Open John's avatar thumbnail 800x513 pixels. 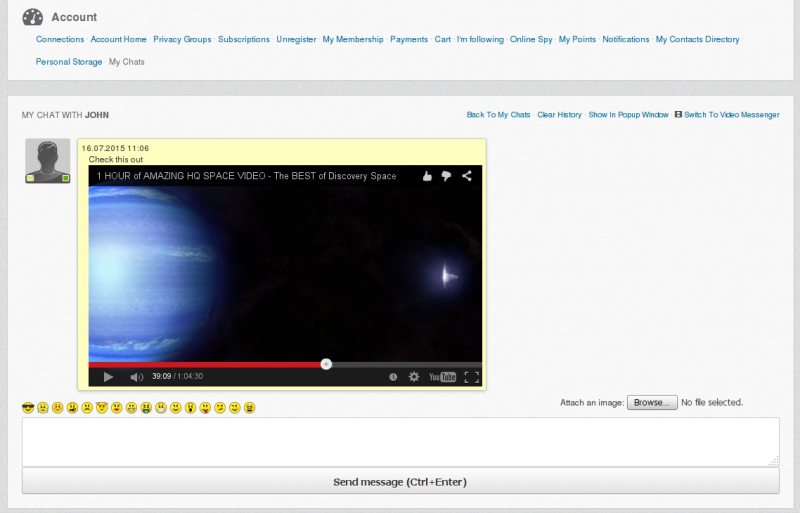[47, 161]
